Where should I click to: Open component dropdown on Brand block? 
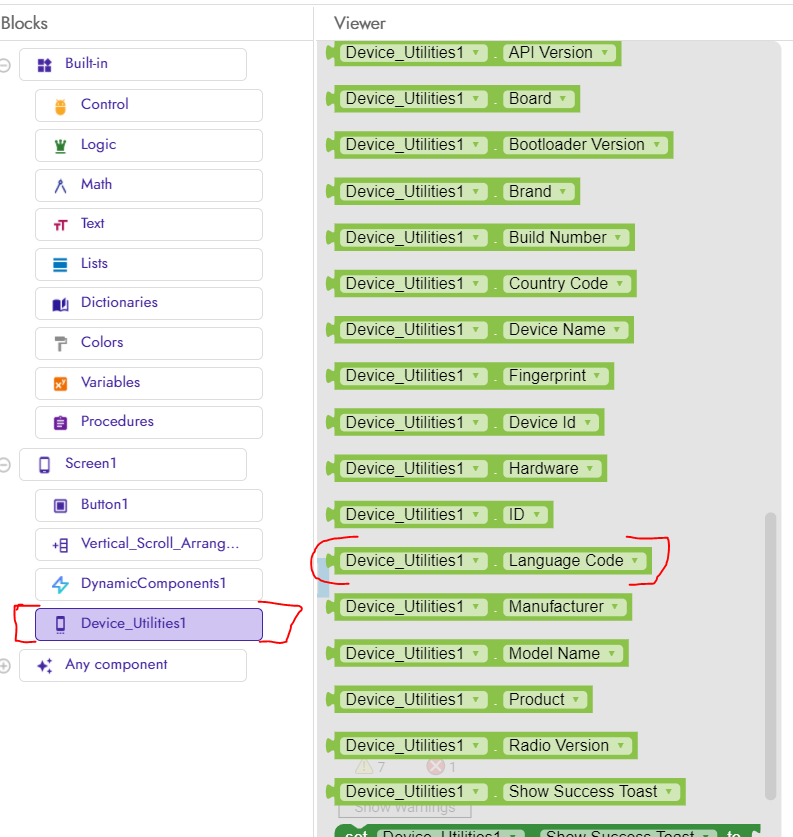tap(477, 192)
